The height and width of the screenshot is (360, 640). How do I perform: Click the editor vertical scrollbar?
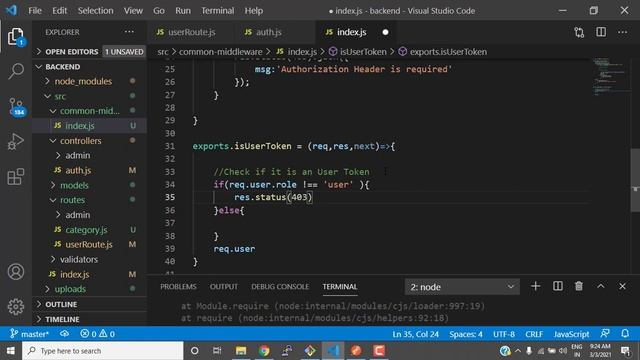(635, 180)
